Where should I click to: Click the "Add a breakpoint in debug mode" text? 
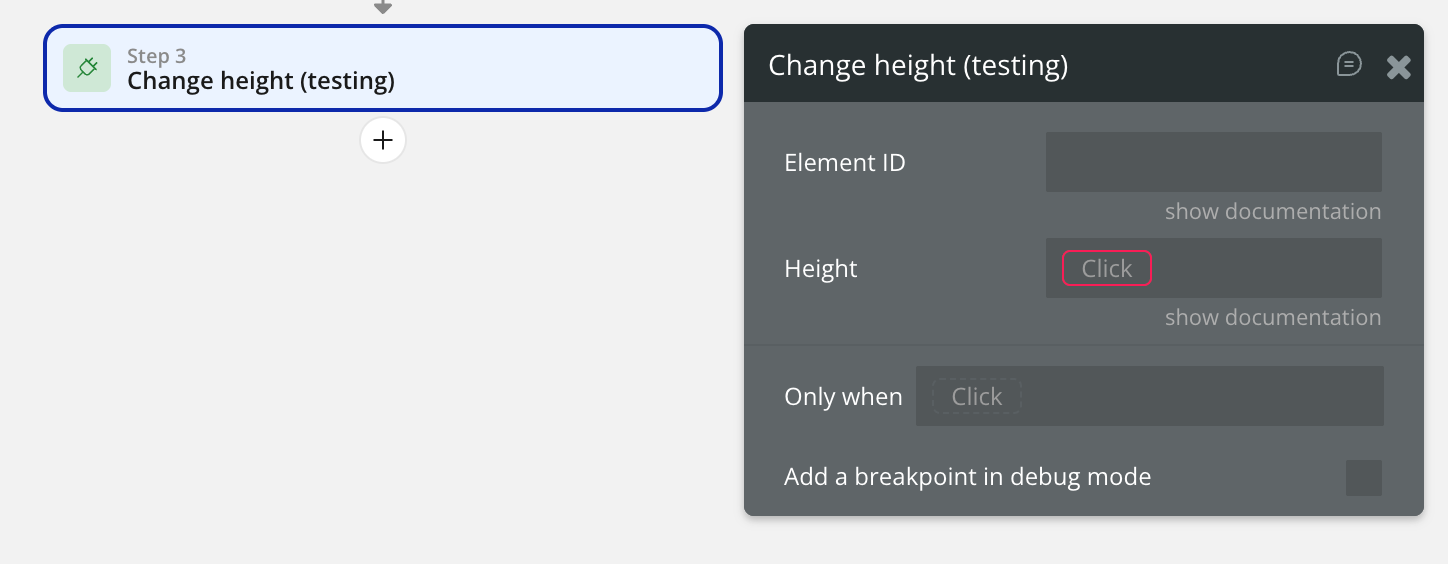point(967,477)
